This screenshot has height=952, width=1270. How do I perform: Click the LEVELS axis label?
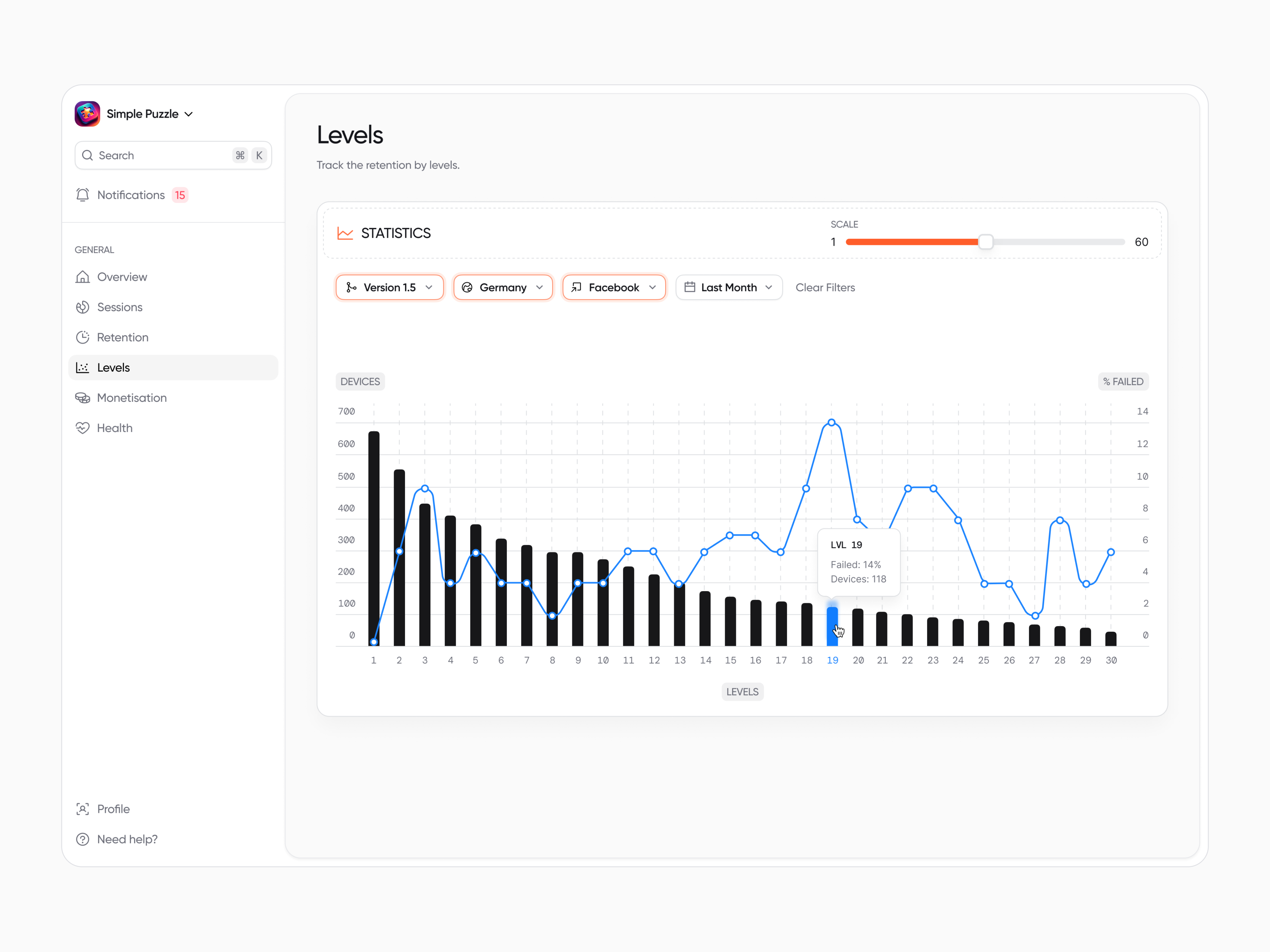742,692
